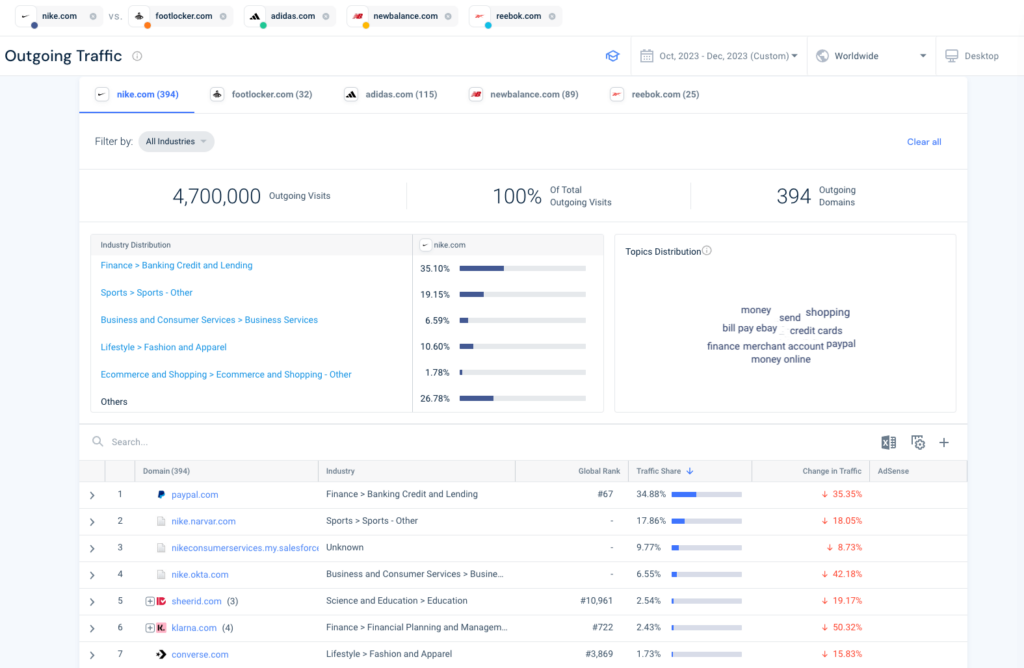Expand the paypal.com row chevron
Image resolution: width=1024 pixels, height=668 pixels.
coord(92,495)
